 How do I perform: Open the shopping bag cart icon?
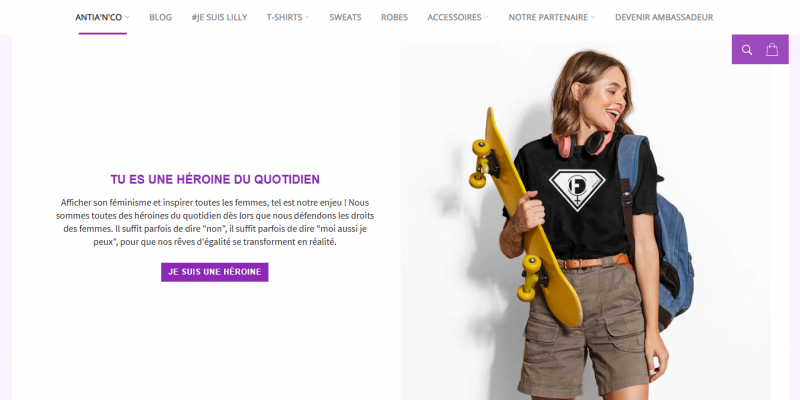pos(772,49)
